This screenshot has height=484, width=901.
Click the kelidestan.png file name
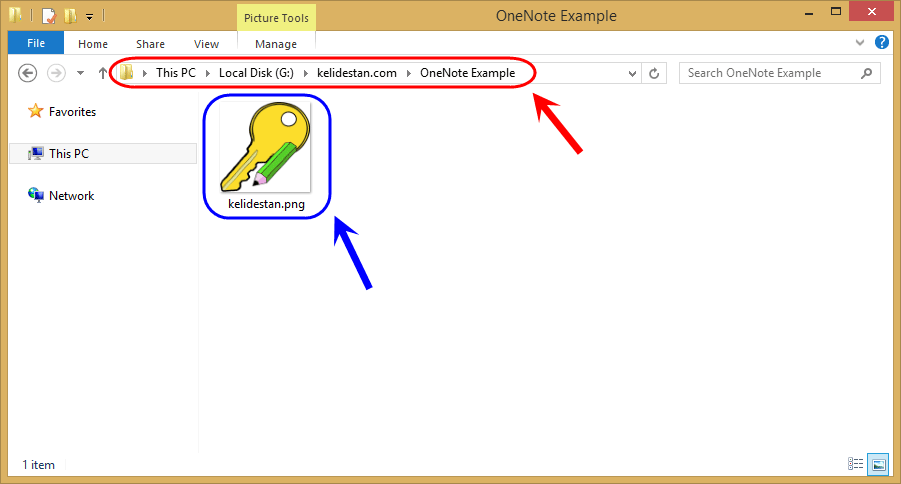[267, 203]
